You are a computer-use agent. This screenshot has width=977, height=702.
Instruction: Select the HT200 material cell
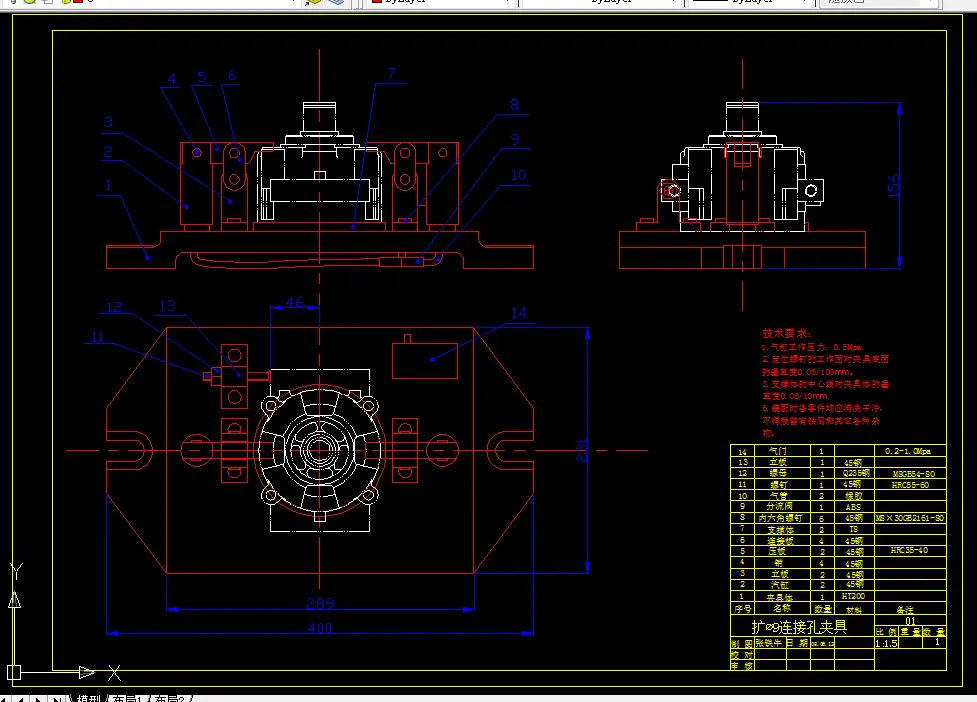(853, 596)
